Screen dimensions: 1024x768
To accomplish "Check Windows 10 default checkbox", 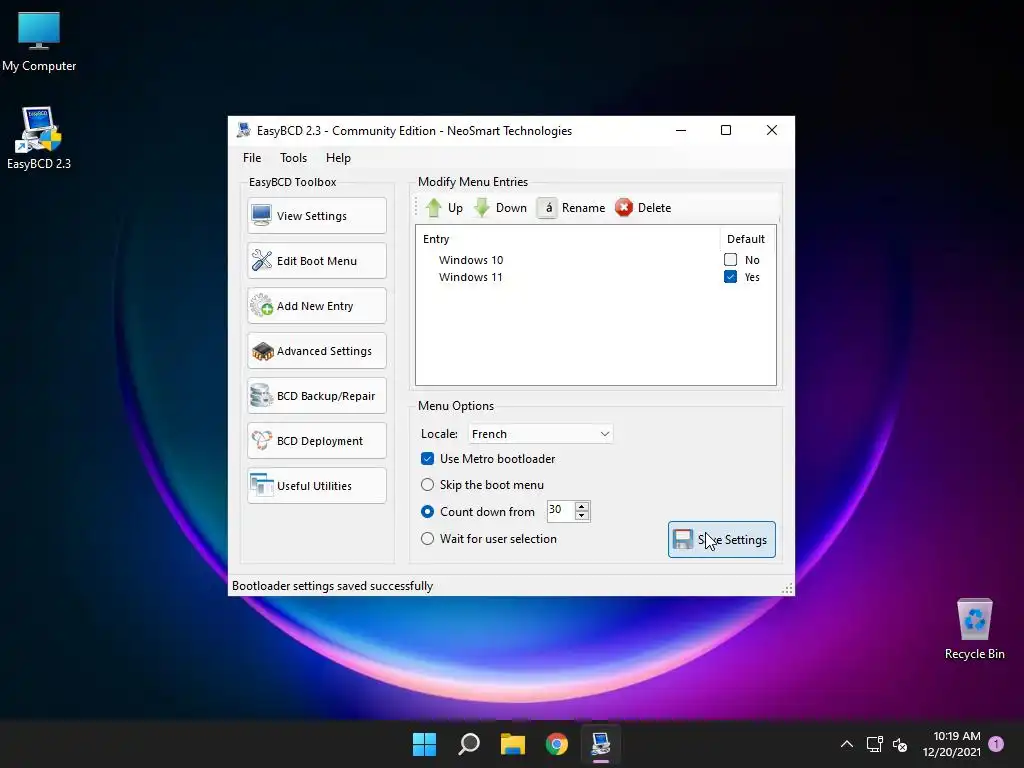I will pyautogui.click(x=730, y=260).
